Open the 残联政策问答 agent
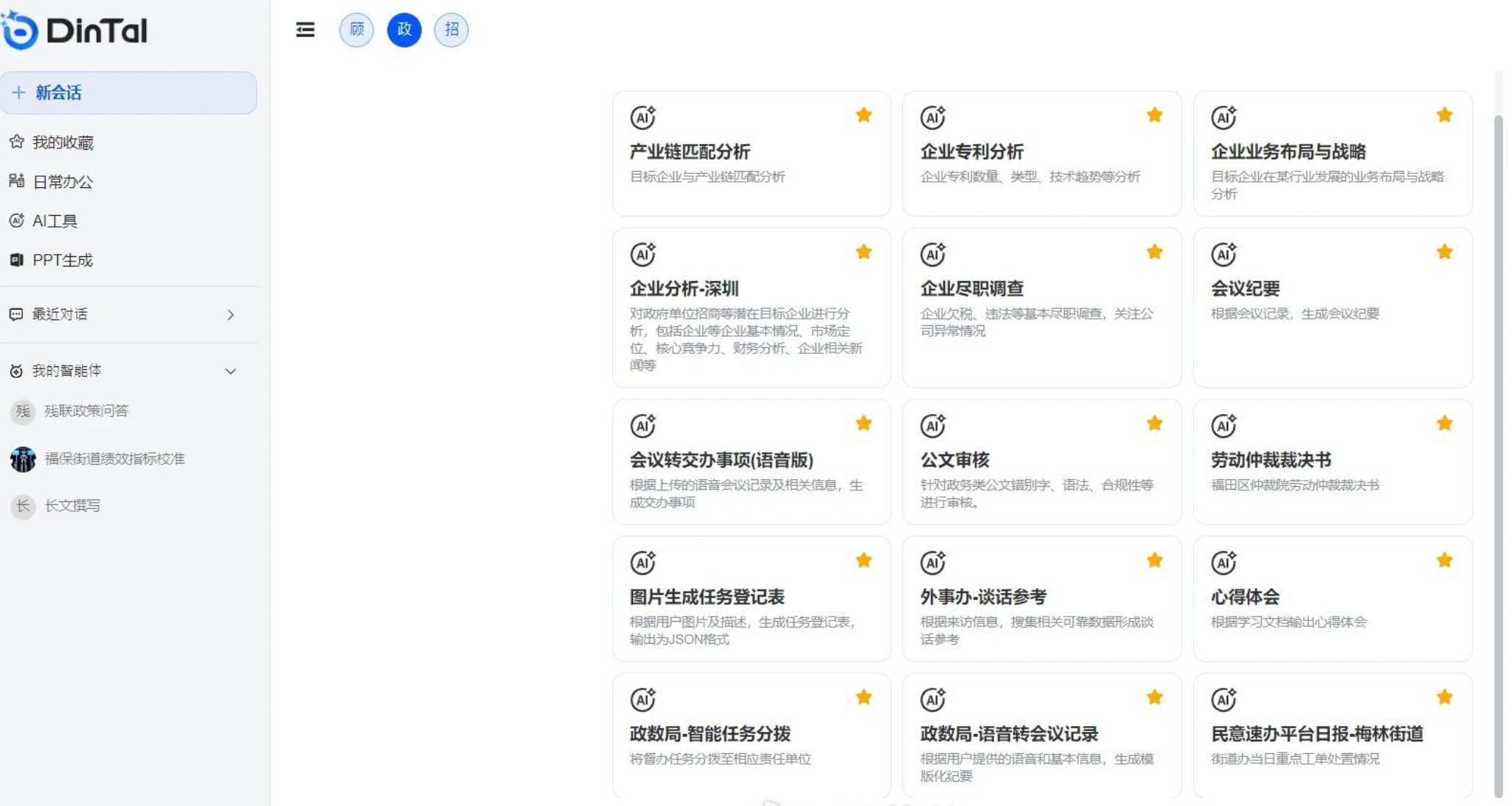The image size is (1512, 806). tap(86, 411)
